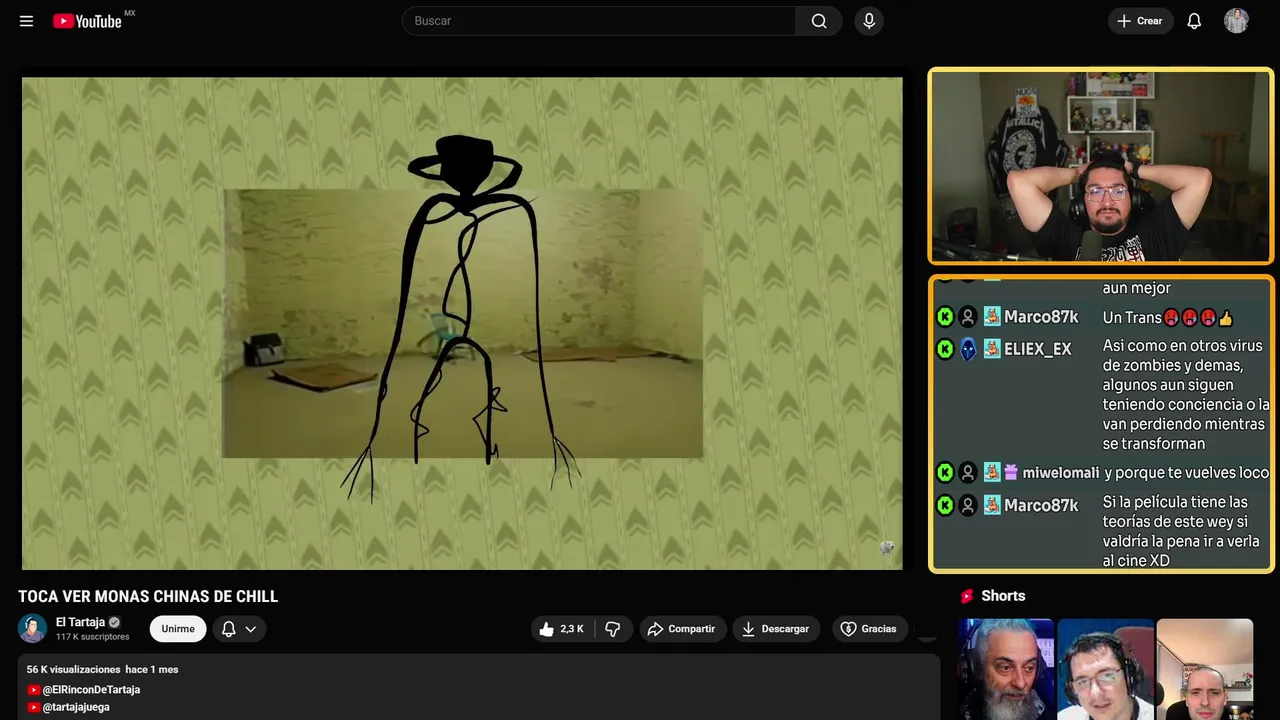Dislike the video with thumbs down
This screenshot has width=1280, height=720.
coord(613,629)
